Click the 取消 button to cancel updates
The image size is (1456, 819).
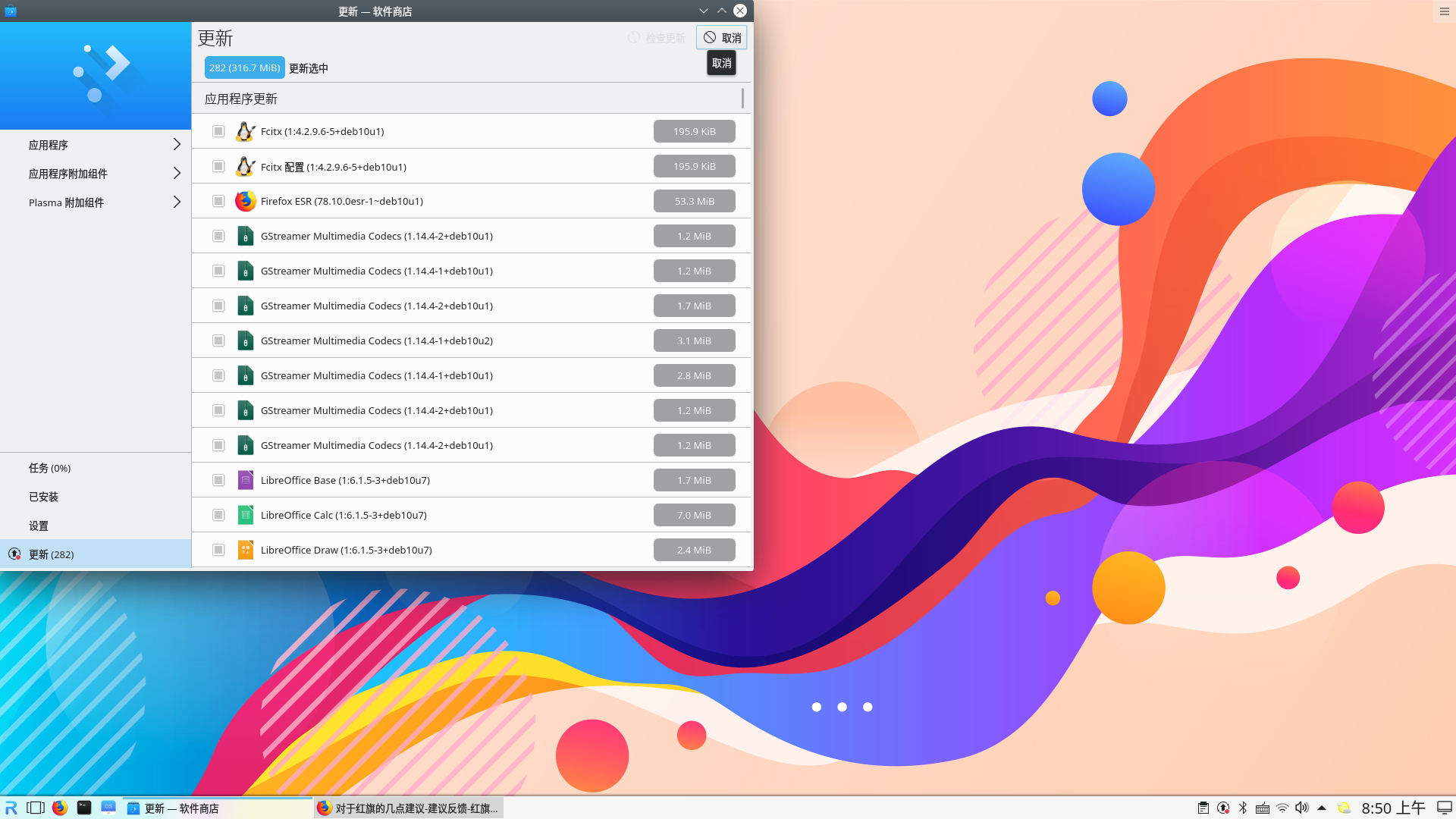pyautogui.click(x=721, y=38)
